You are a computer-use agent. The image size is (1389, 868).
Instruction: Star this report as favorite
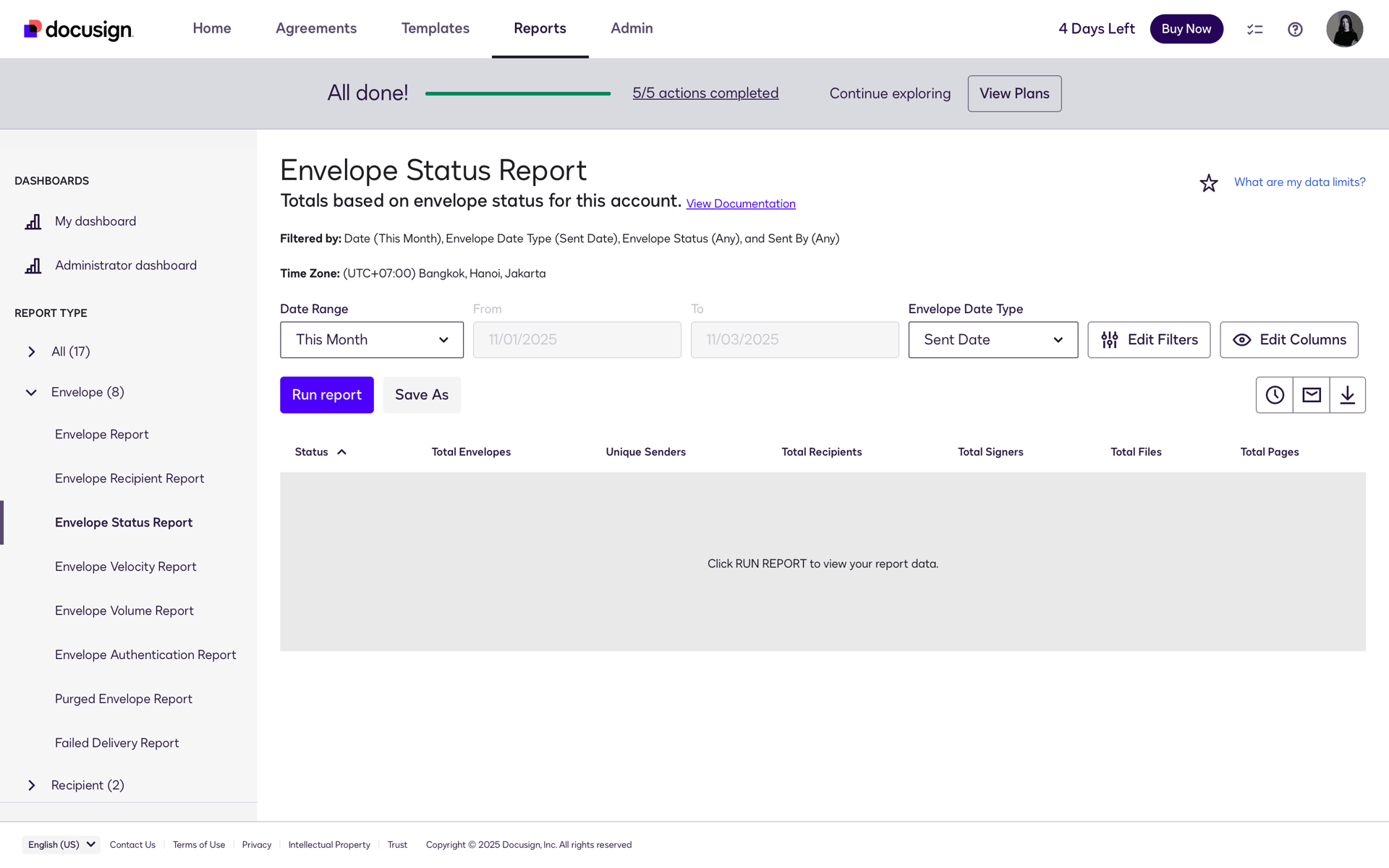pos(1208,183)
